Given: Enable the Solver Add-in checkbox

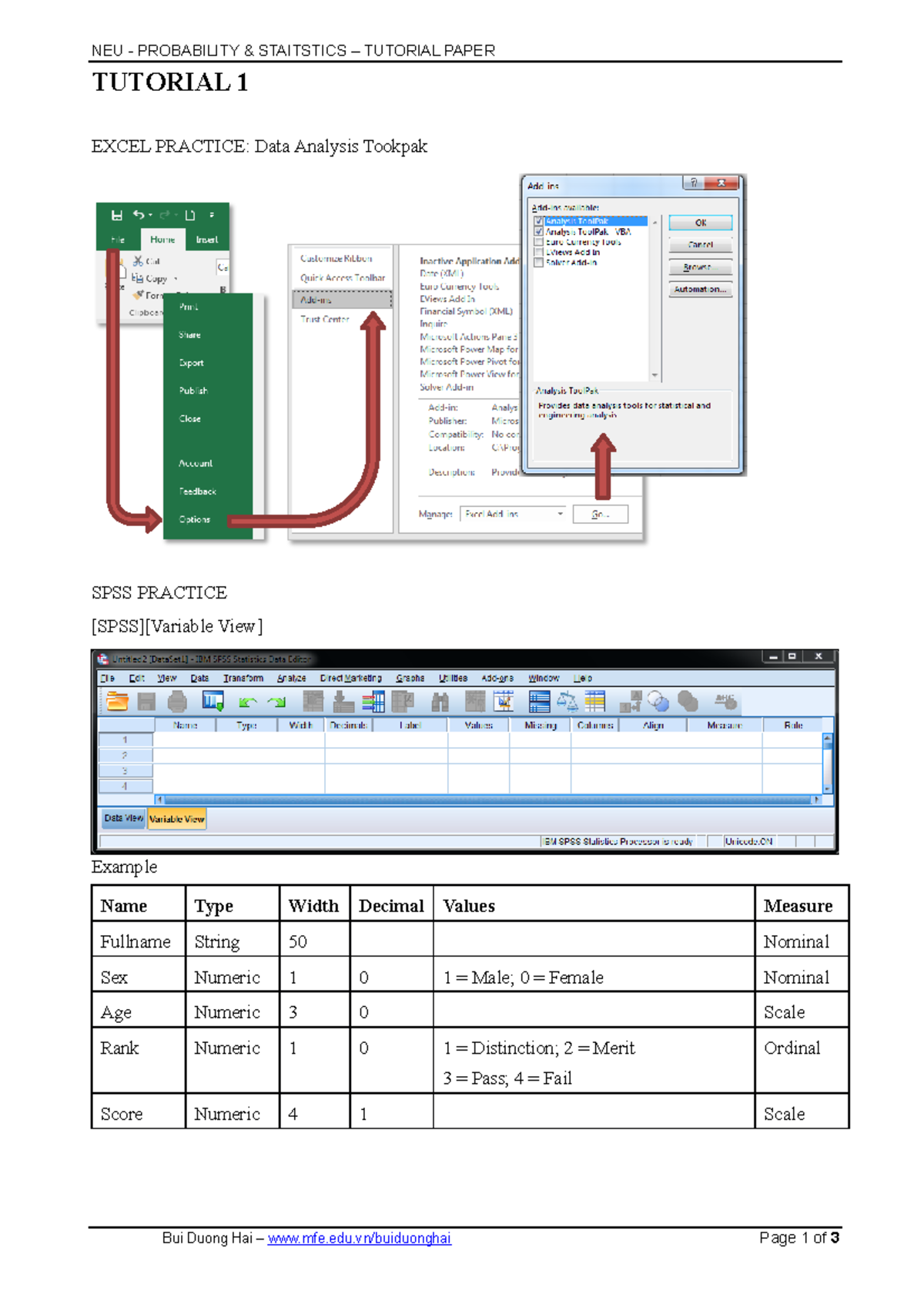Looking at the screenshot, I should (x=539, y=263).
